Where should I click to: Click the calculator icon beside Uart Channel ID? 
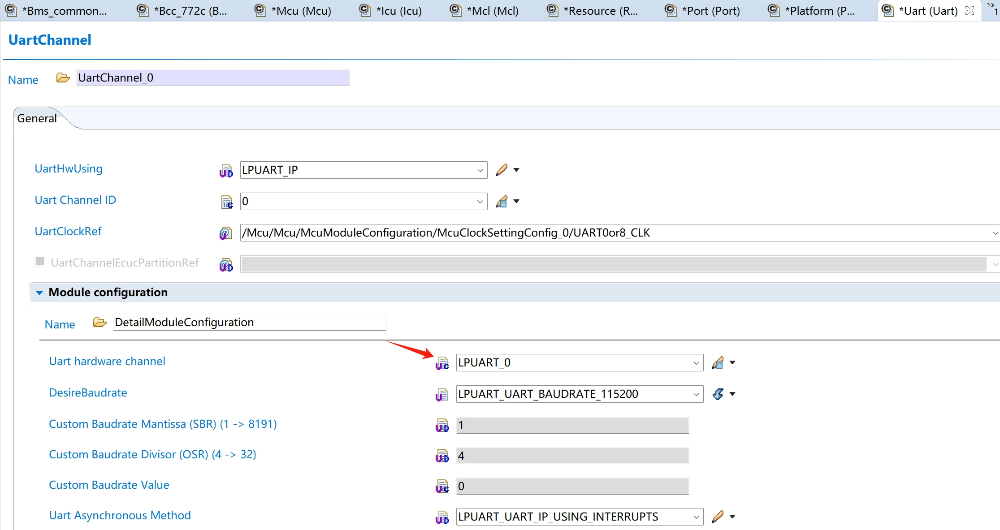(x=502, y=201)
